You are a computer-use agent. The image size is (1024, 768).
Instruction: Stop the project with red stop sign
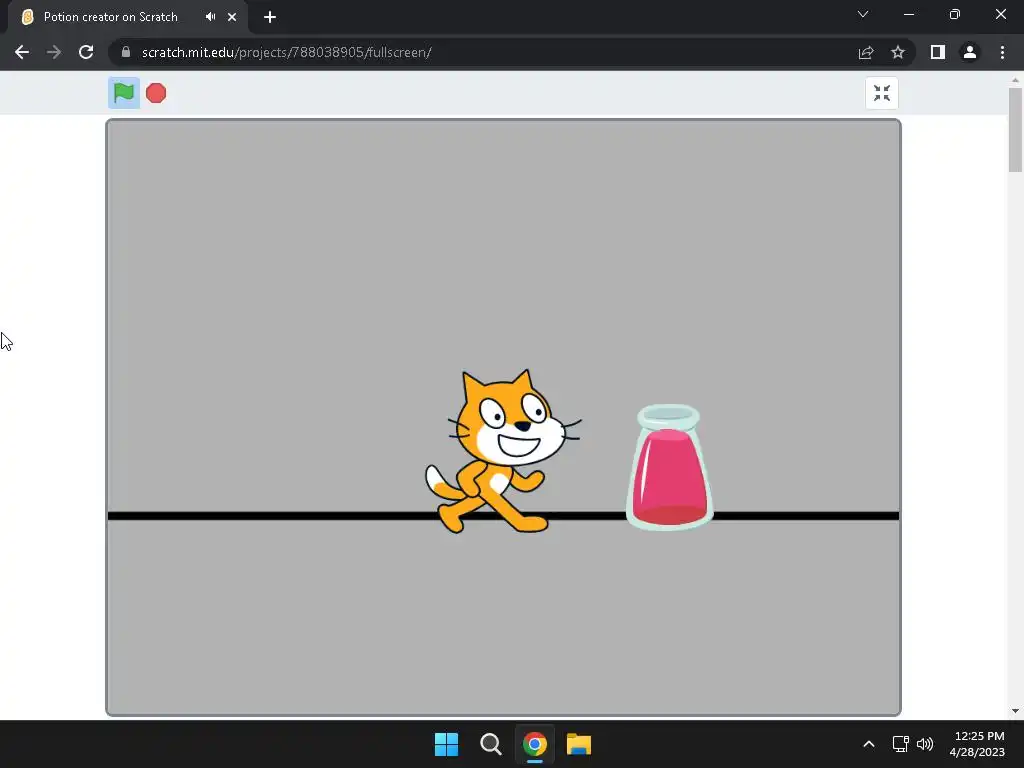pos(156,93)
